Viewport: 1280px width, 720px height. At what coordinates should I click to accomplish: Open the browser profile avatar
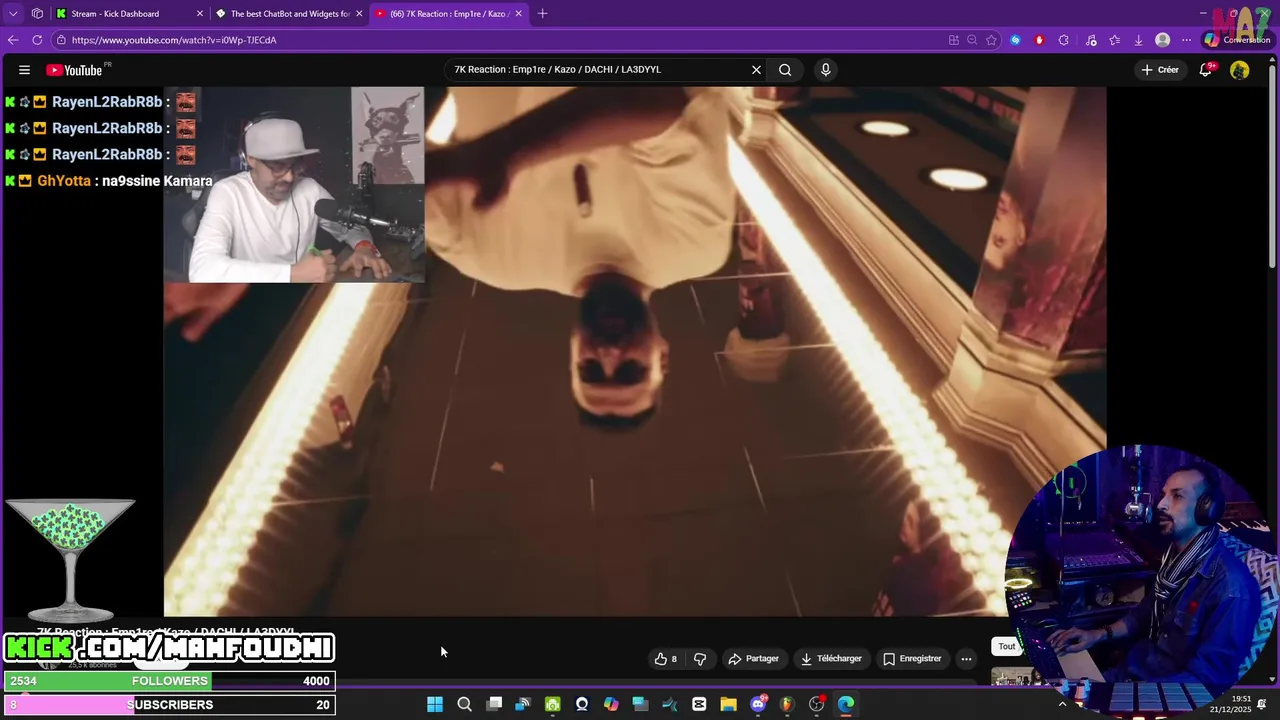tap(1162, 40)
